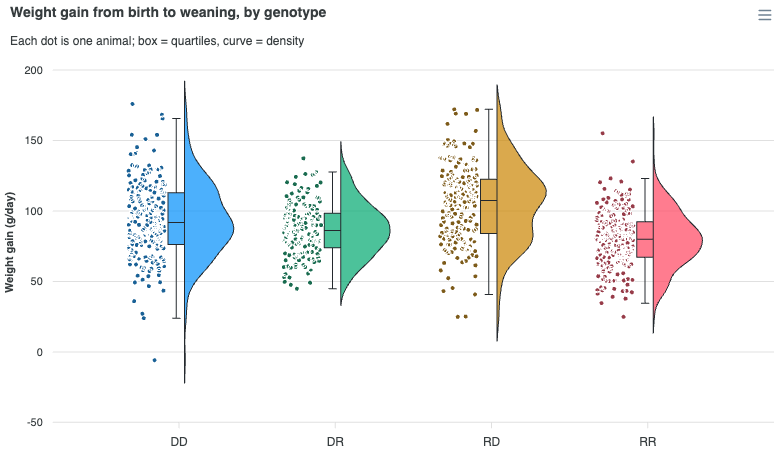Click the chart title text
The height and width of the screenshot is (475, 784).
(x=168, y=12)
